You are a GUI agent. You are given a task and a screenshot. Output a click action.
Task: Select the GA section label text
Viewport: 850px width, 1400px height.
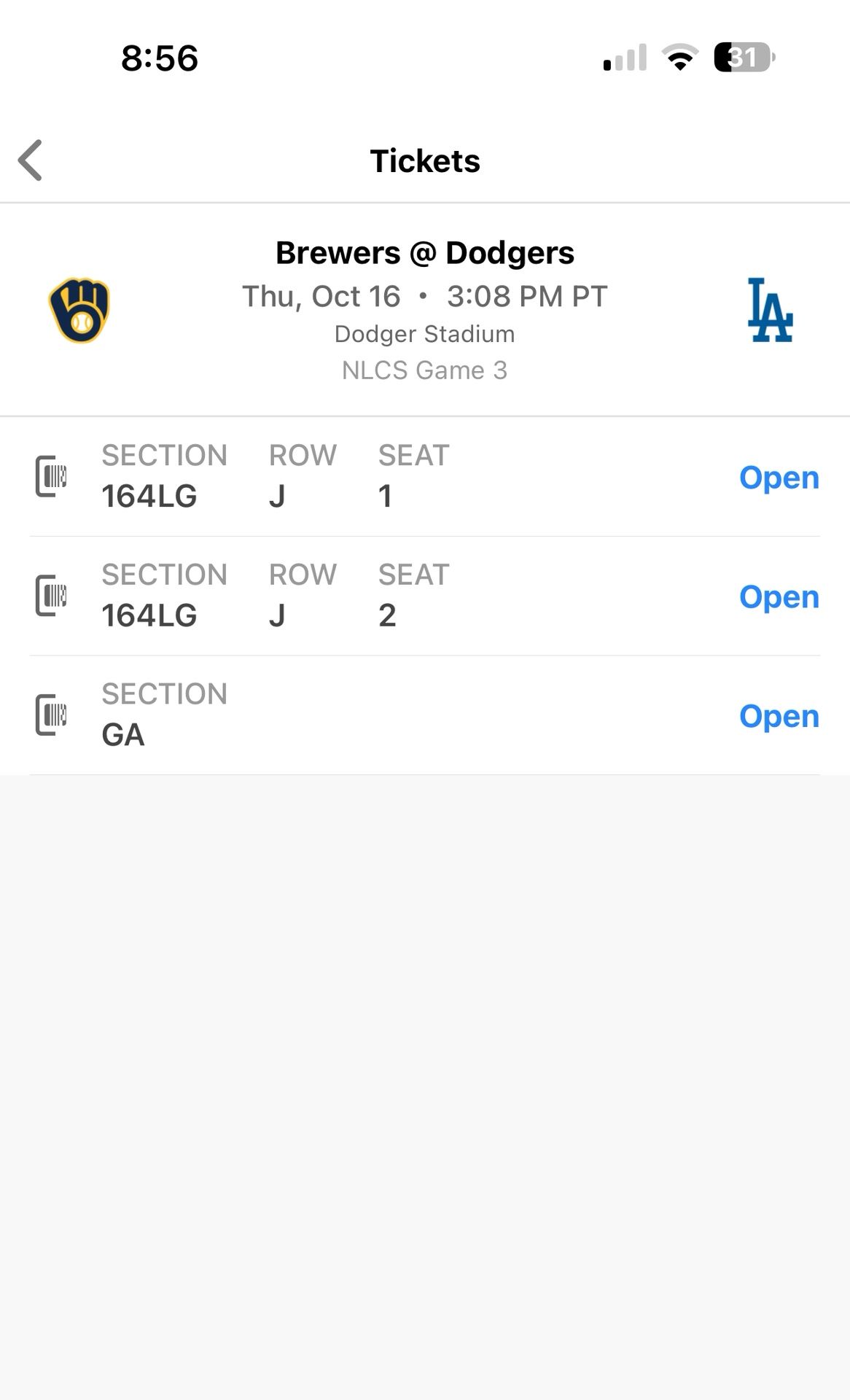tap(123, 735)
